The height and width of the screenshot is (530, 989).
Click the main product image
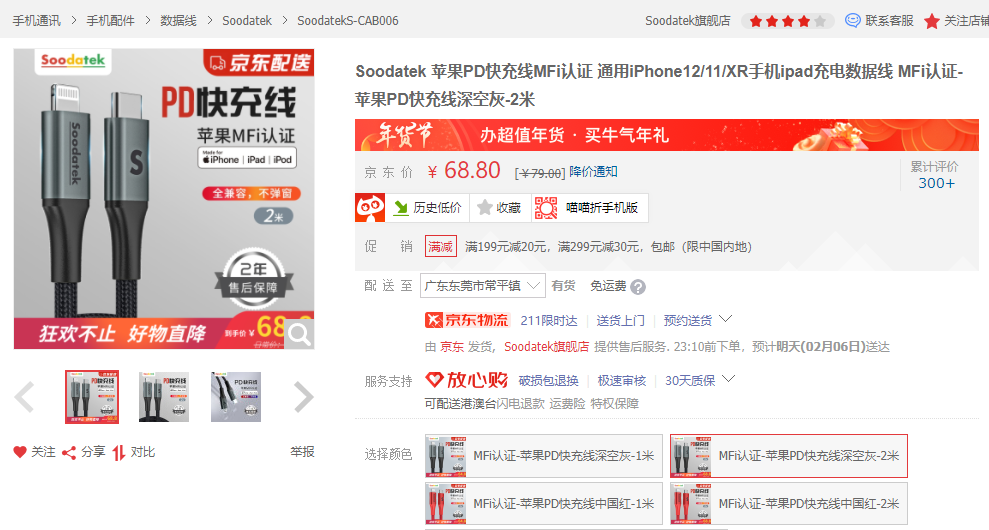pos(164,199)
